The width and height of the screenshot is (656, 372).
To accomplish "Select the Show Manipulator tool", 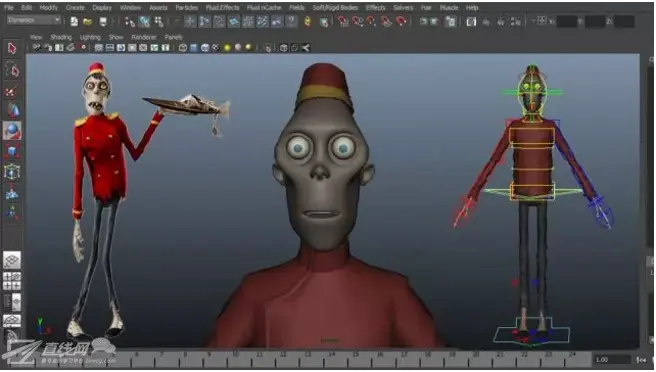I will pyautogui.click(x=12, y=213).
